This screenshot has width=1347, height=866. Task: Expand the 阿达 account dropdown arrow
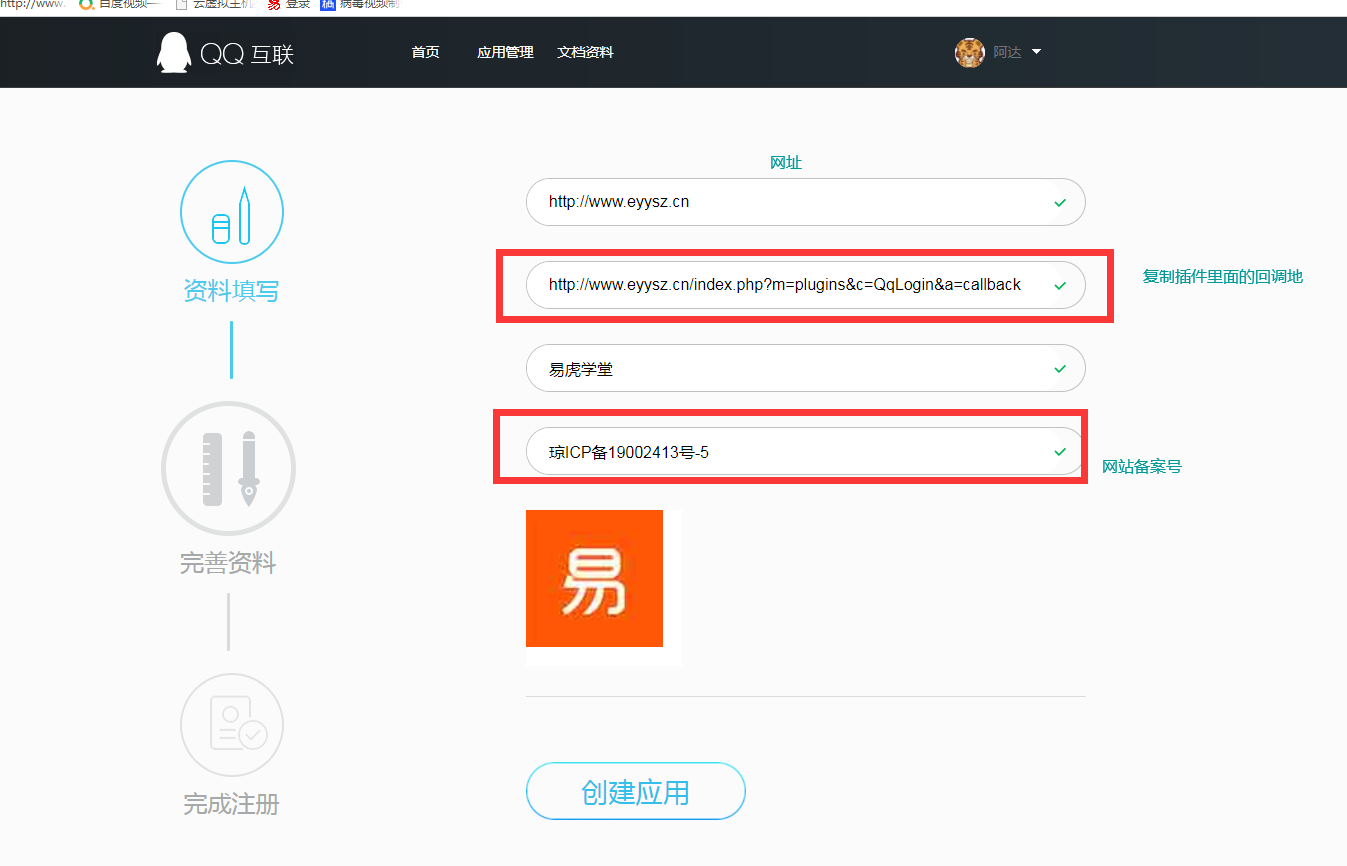click(x=1036, y=52)
